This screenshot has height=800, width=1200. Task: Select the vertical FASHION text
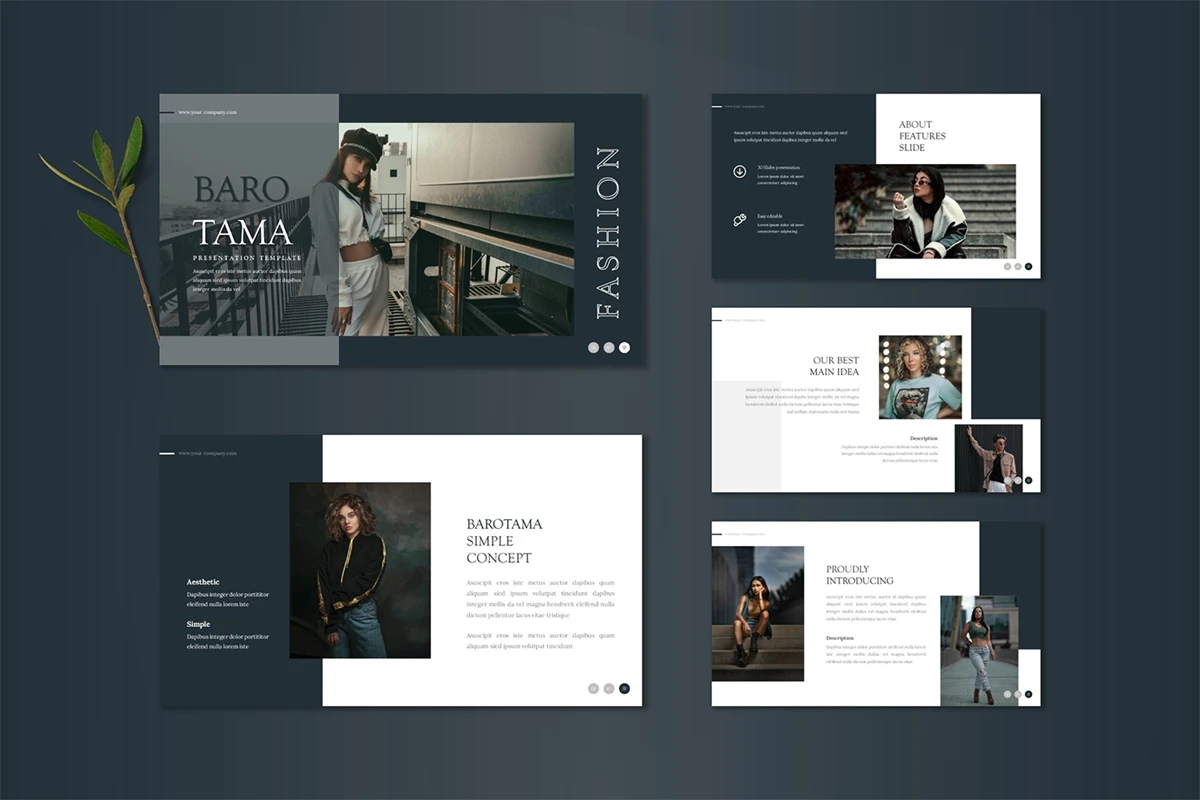(x=608, y=233)
